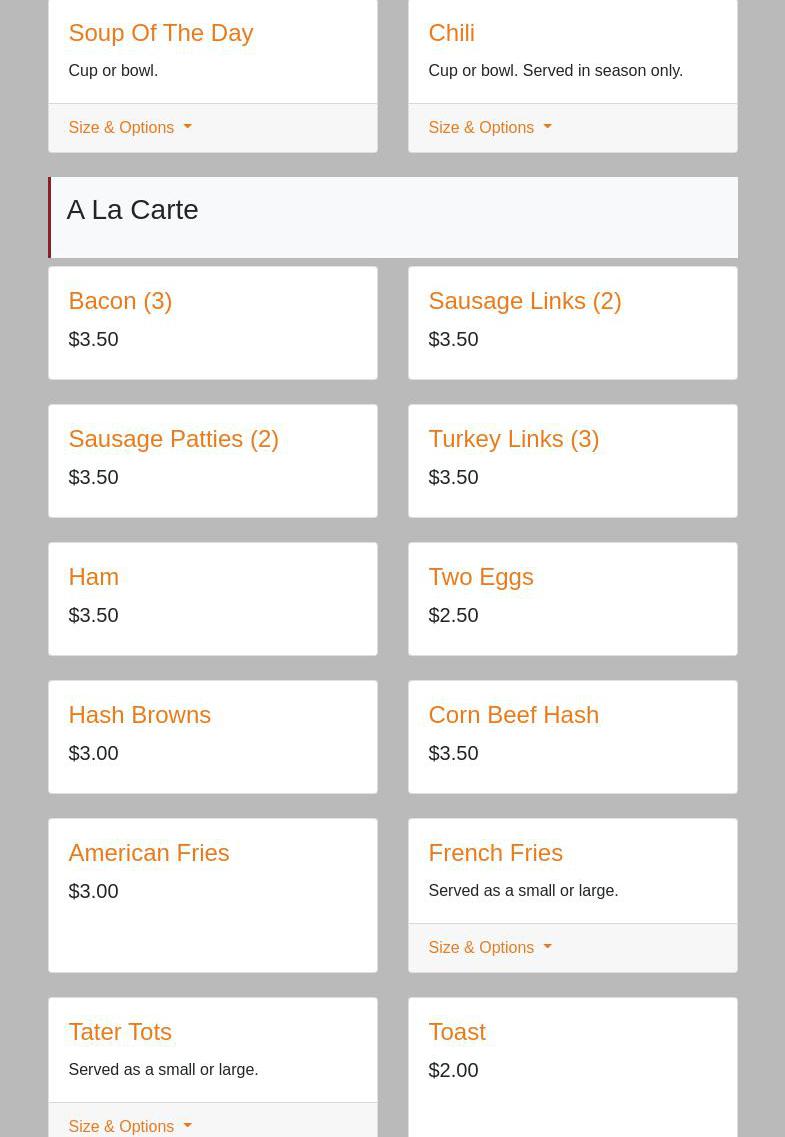Expand French Fries Size & Options
The height and width of the screenshot is (1137, 785).
coord(489,948)
